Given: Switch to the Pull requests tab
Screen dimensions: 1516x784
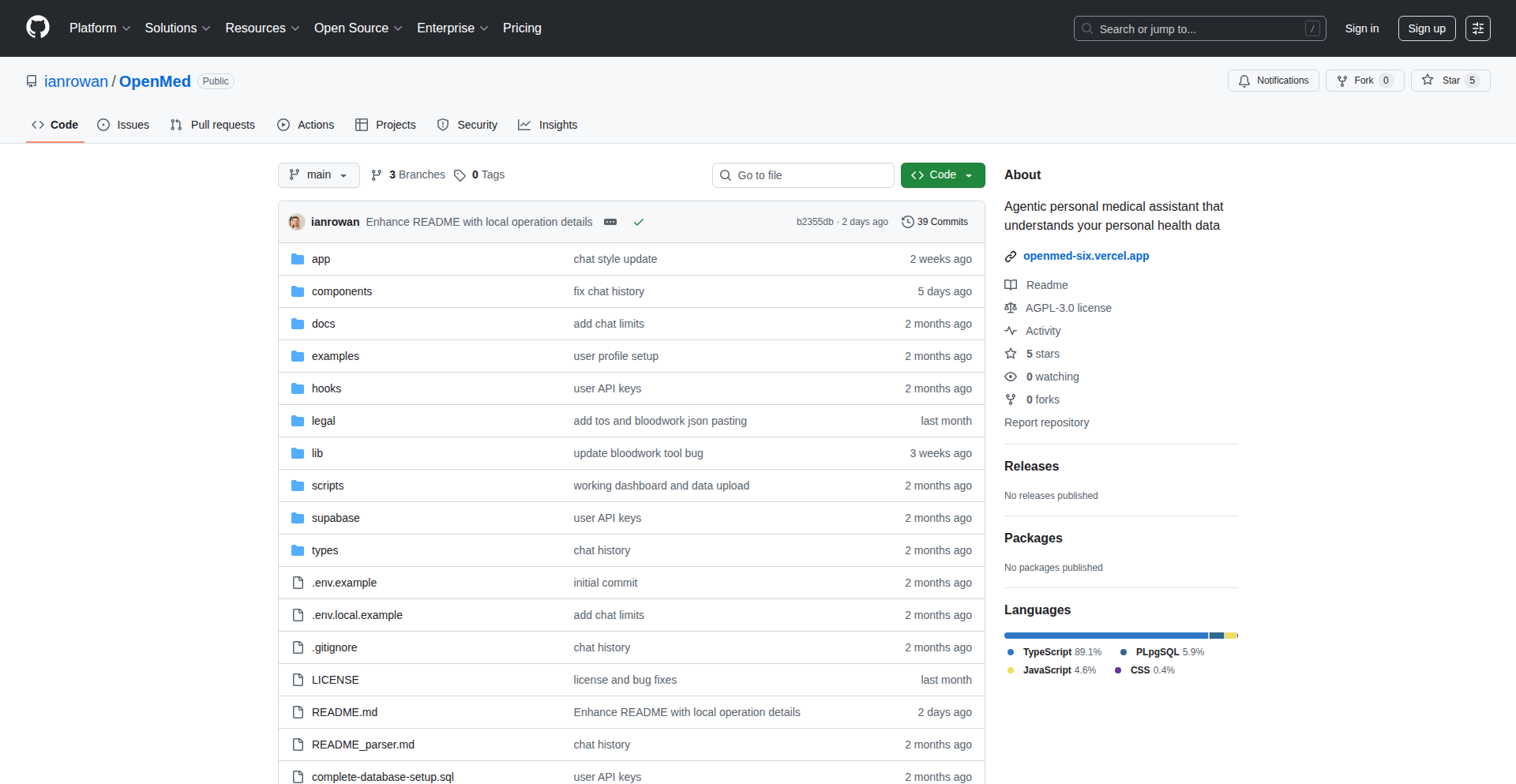Looking at the screenshot, I should click(x=212, y=125).
